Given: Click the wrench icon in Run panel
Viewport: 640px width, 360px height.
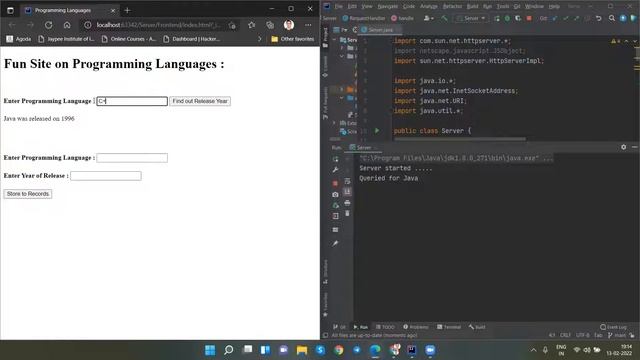Looking at the screenshot, I should [x=336, y=169].
